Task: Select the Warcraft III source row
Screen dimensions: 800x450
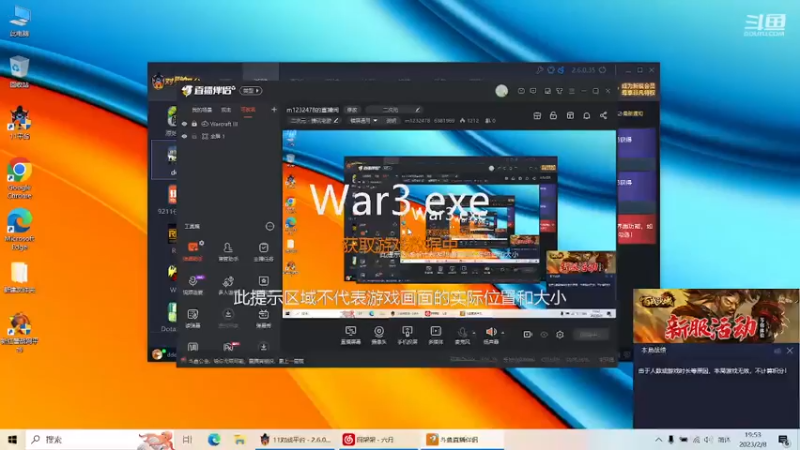Action: pyautogui.click(x=229, y=124)
